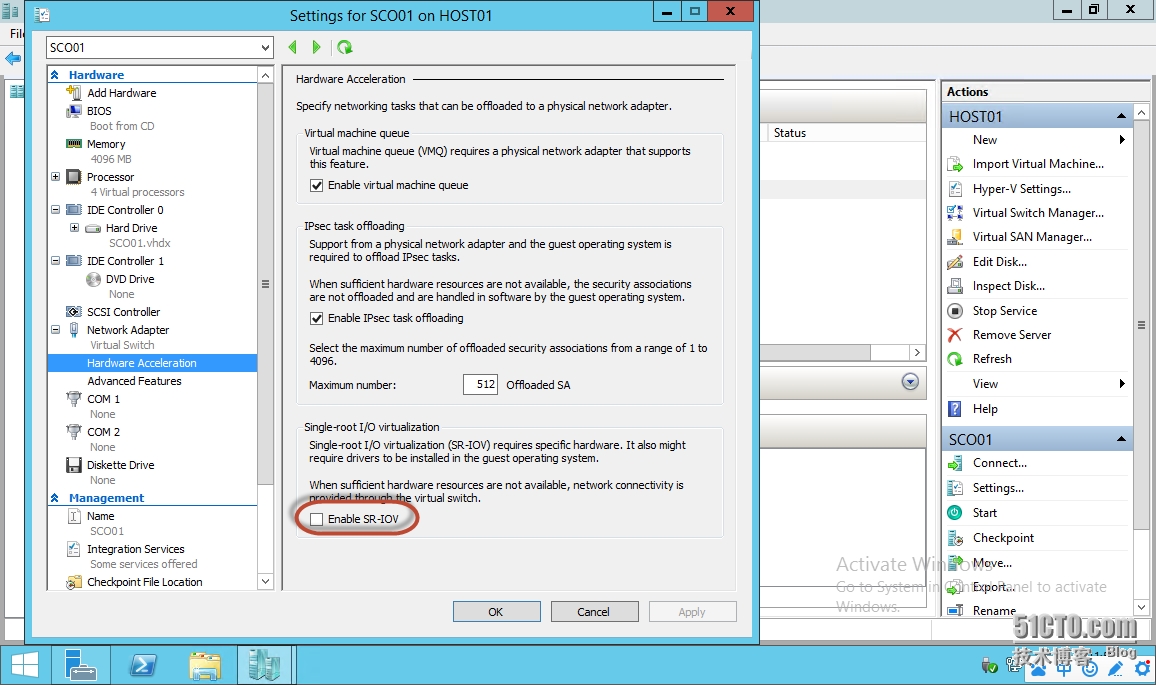Open Settings action for SCO01
The height and width of the screenshot is (685, 1156).
[x=997, y=488]
